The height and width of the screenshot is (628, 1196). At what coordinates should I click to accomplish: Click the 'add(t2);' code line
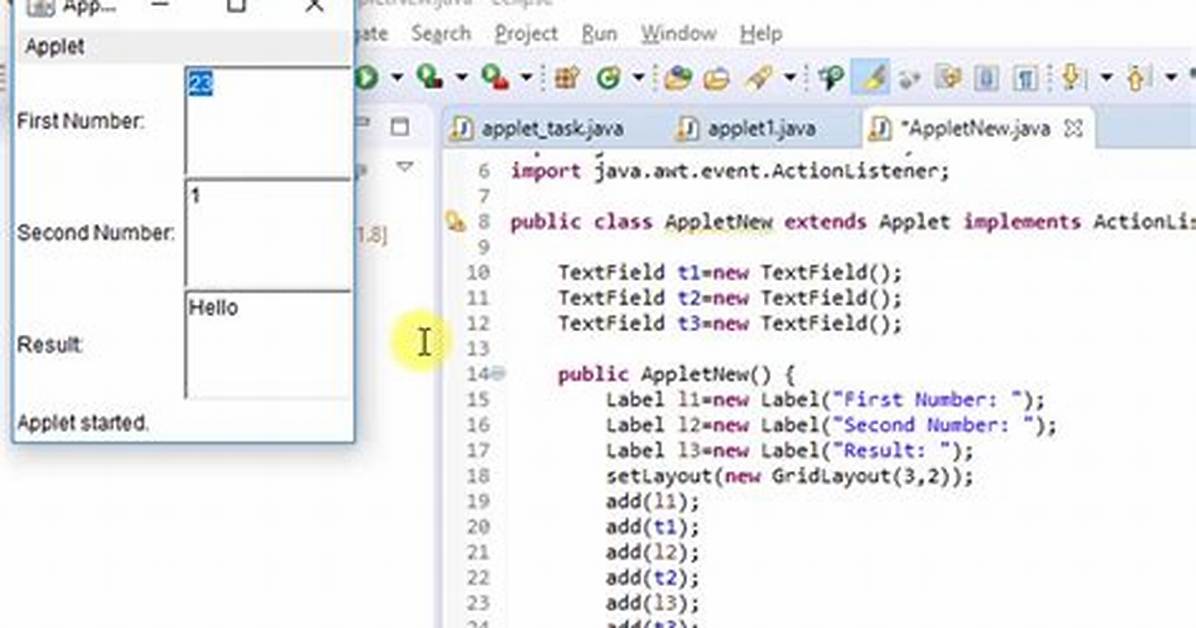tap(652, 578)
